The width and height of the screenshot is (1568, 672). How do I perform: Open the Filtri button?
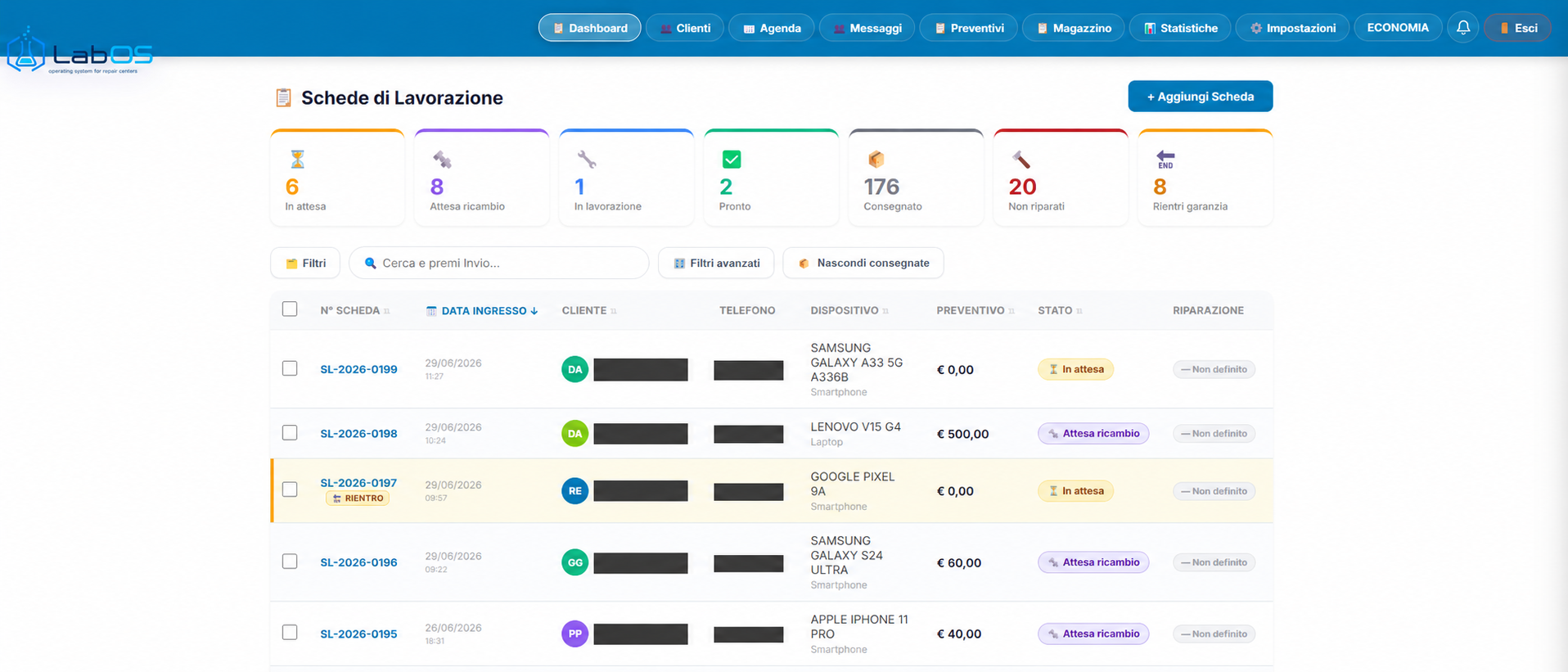pyautogui.click(x=305, y=263)
